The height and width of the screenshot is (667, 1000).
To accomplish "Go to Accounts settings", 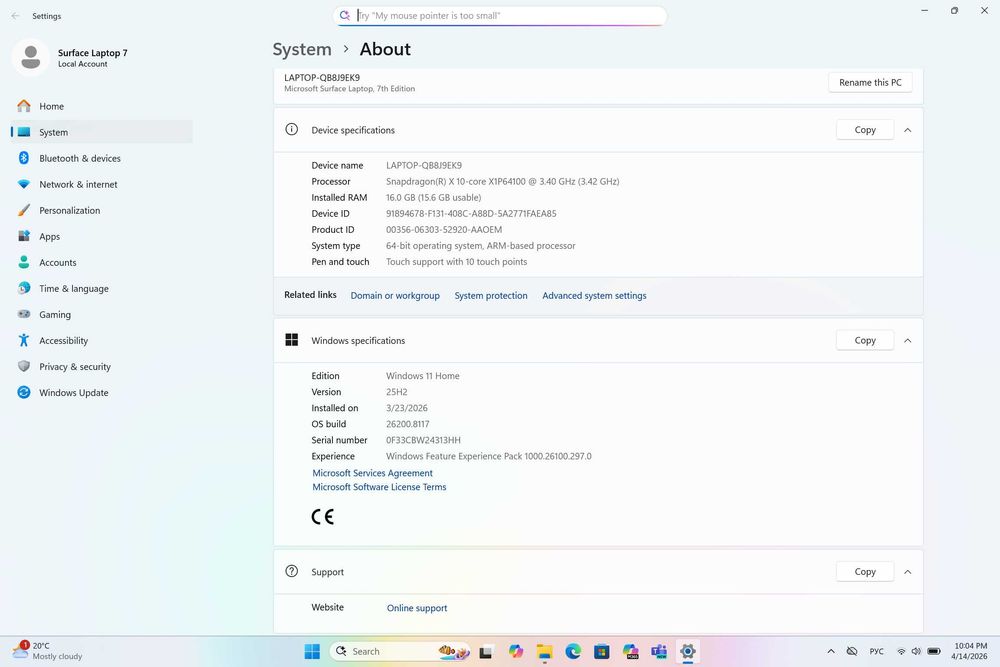I will [102, 263].
